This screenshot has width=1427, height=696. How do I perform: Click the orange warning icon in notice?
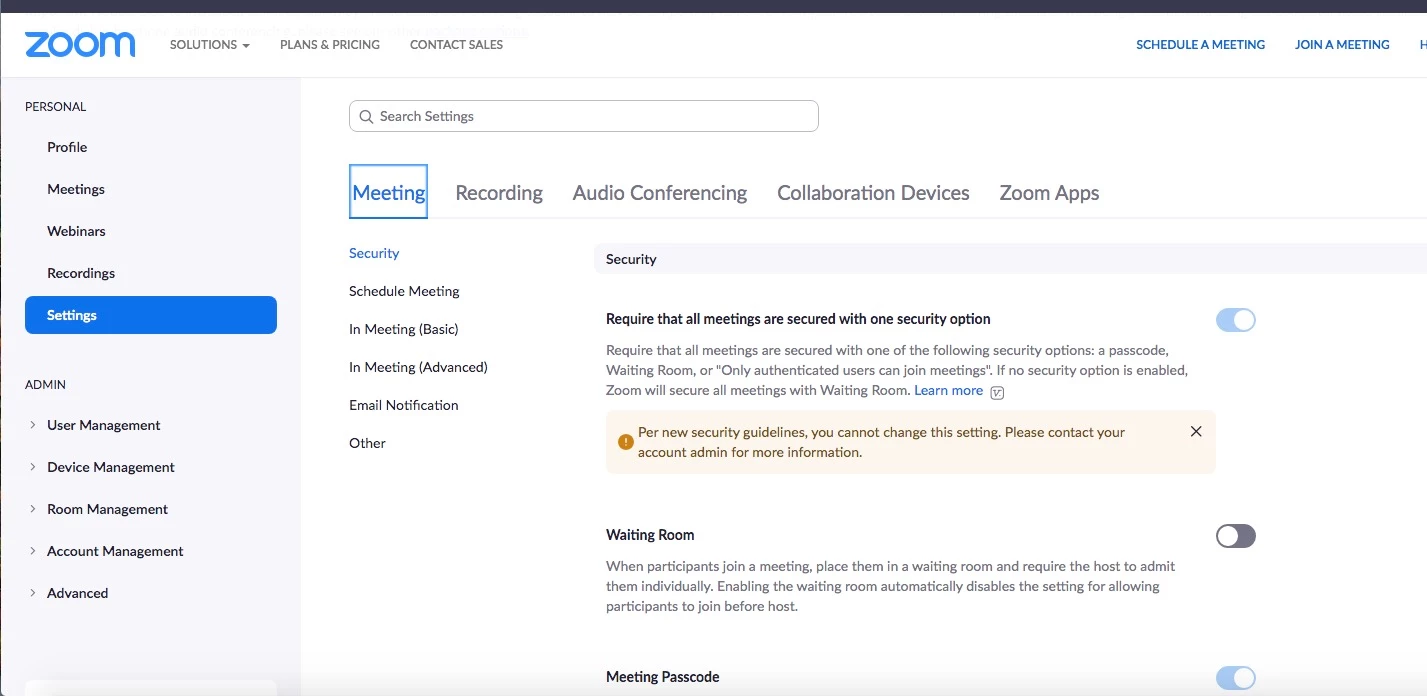coord(625,442)
